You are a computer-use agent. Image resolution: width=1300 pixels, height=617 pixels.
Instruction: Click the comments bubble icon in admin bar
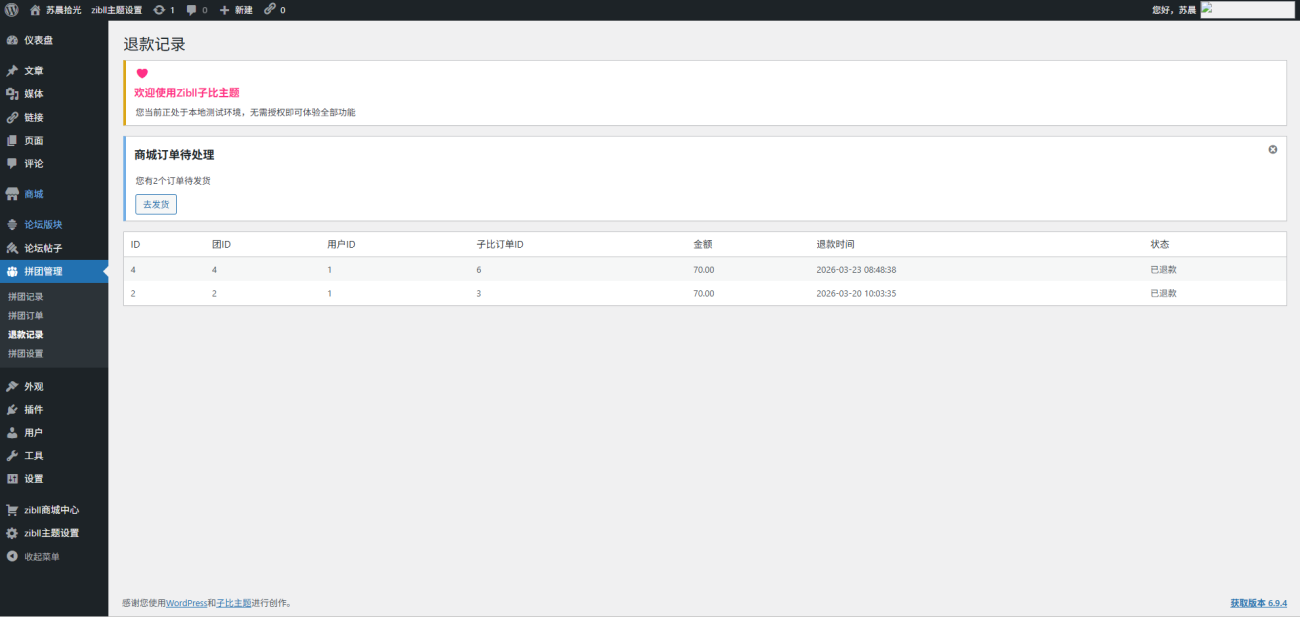[x=192, y=10]
